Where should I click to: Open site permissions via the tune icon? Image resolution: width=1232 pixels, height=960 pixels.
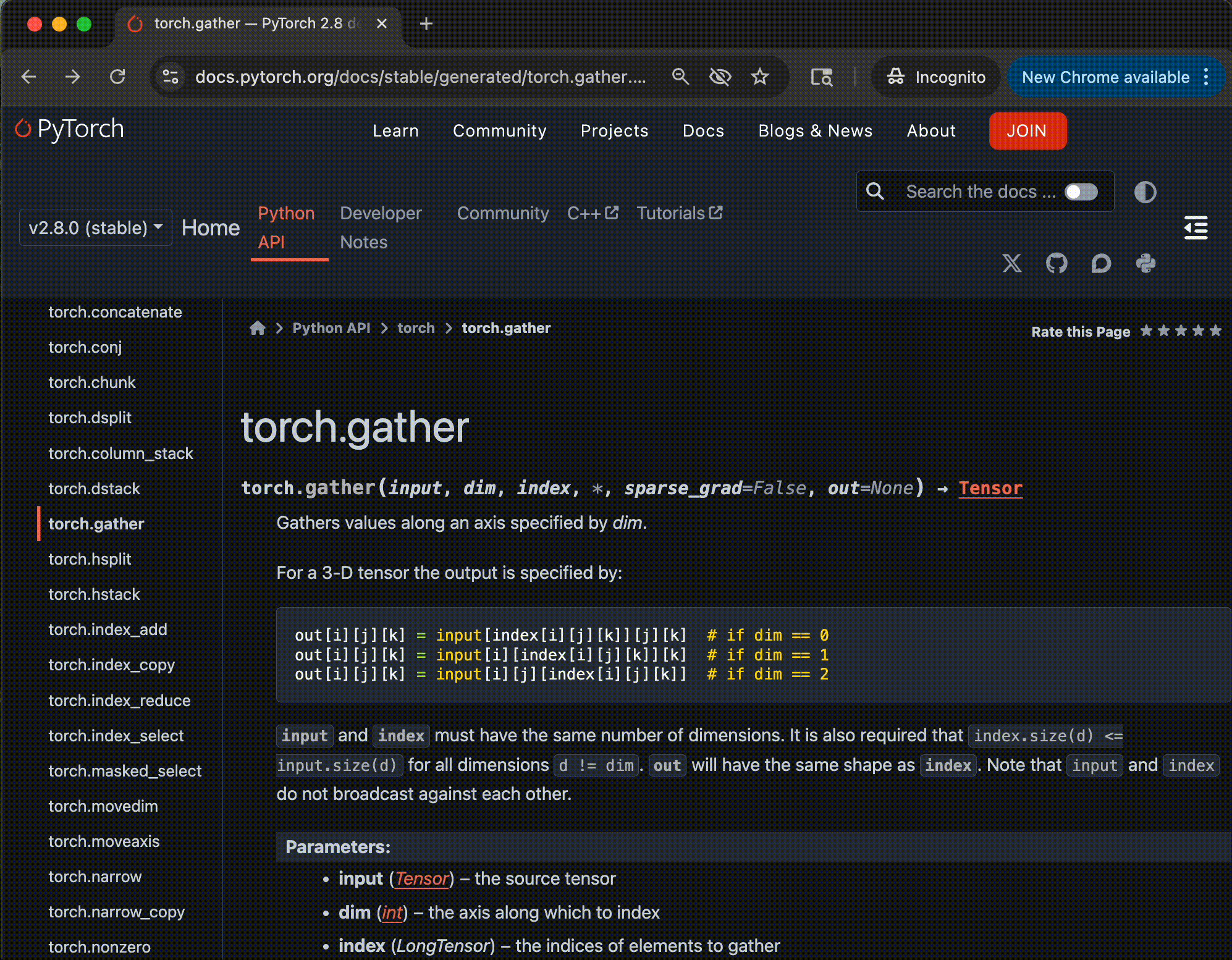[171, 77]
